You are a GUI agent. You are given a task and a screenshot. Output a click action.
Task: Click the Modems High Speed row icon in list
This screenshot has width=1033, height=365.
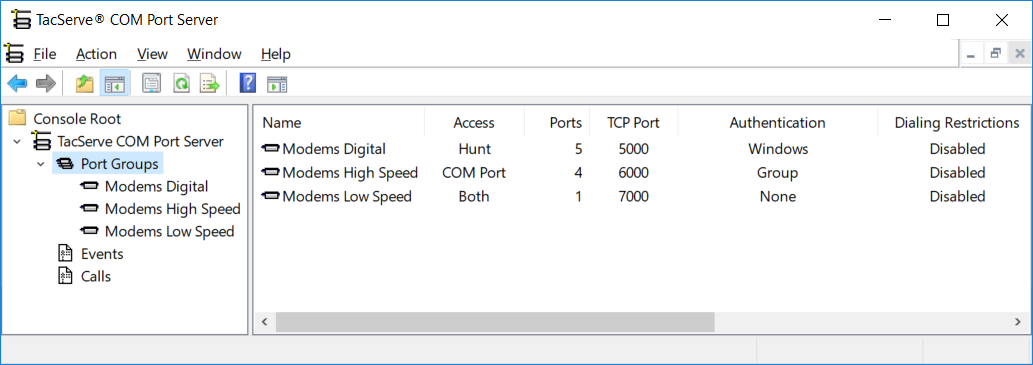click(270, 173)
